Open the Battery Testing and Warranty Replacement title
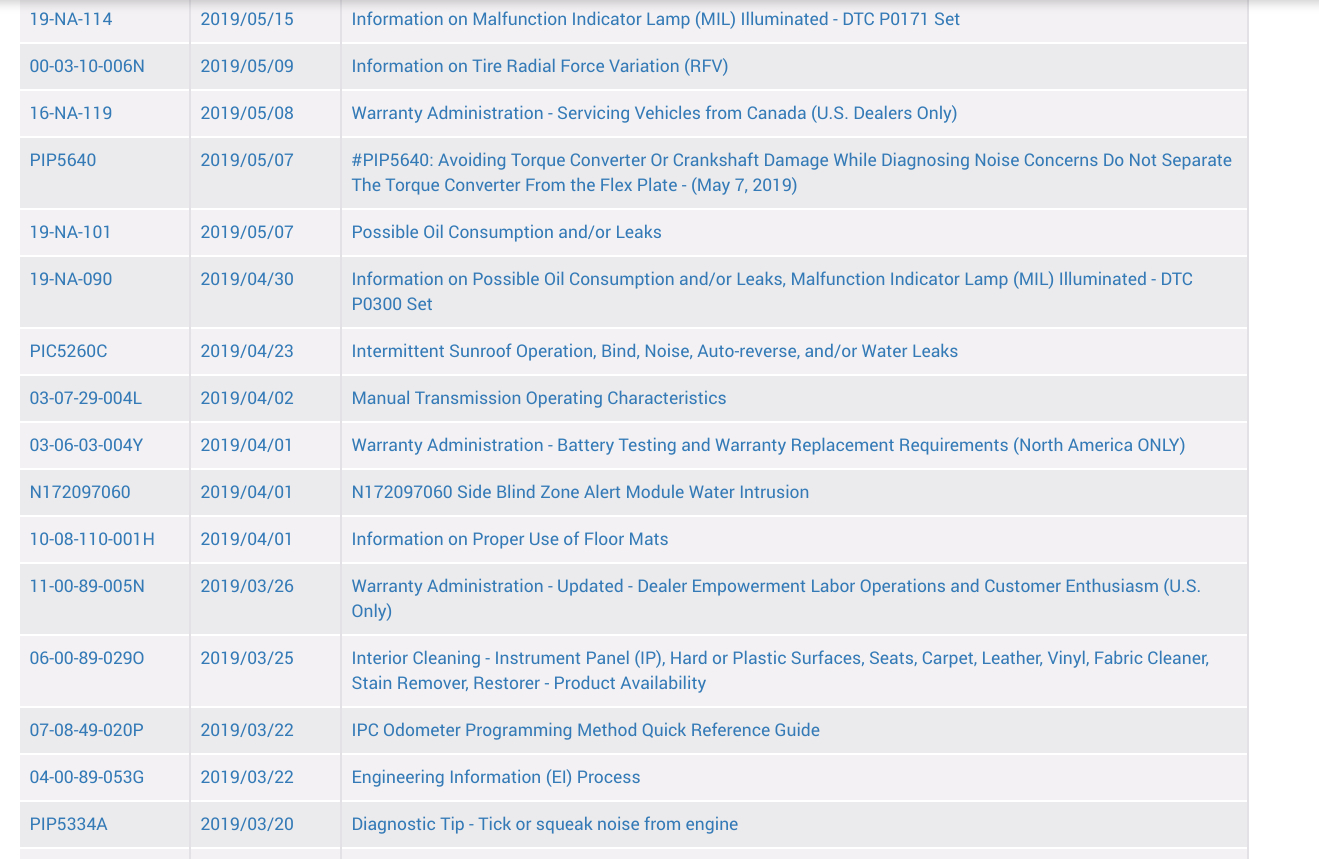 click(768, 445)
